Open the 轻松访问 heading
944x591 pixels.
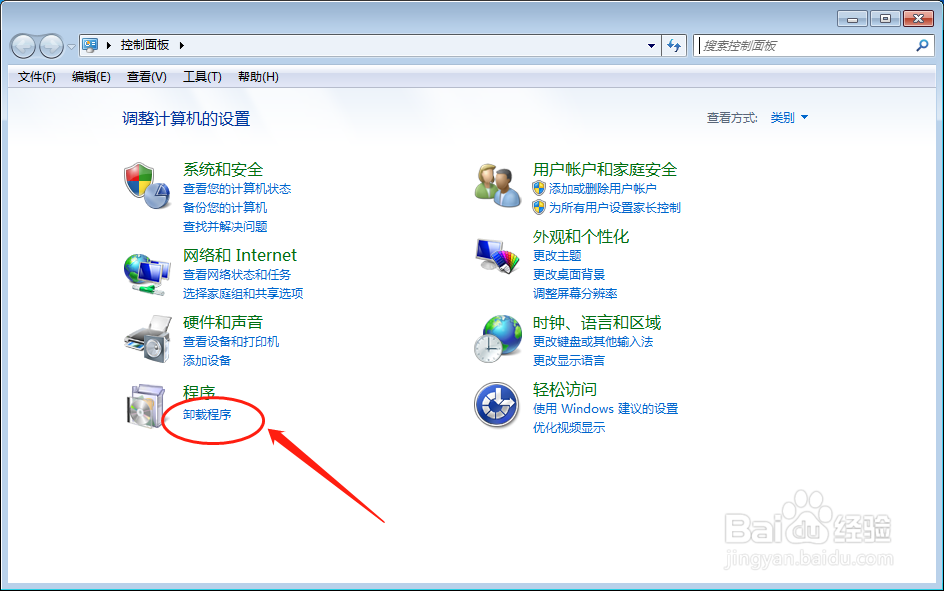[565, 389]
